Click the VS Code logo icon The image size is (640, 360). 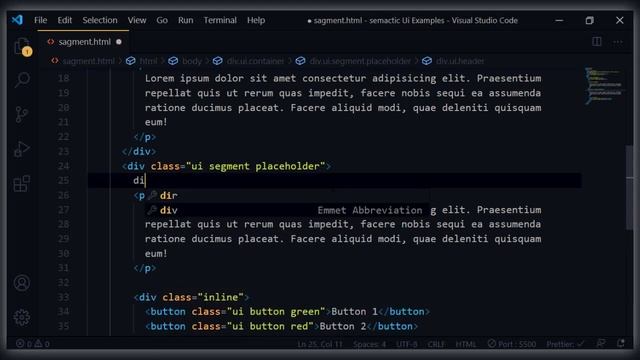tap(18, 20)
